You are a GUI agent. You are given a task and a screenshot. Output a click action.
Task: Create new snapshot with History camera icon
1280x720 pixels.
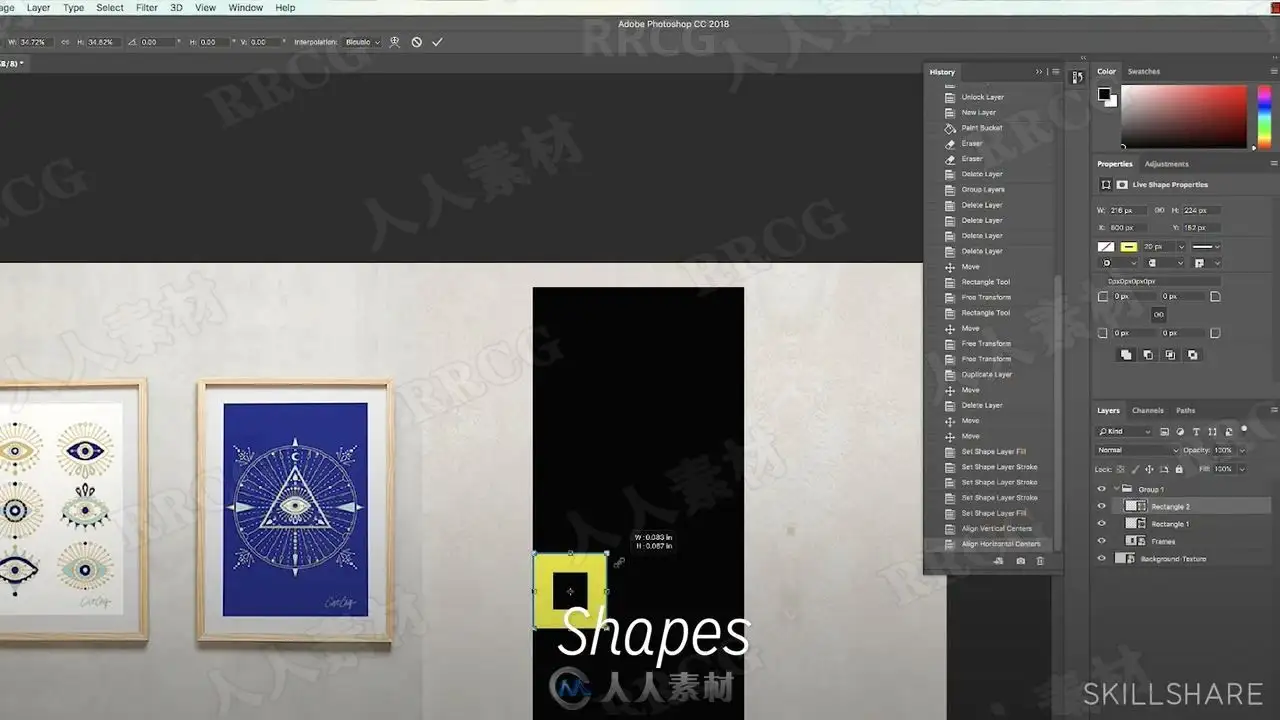click(1020, 562)
